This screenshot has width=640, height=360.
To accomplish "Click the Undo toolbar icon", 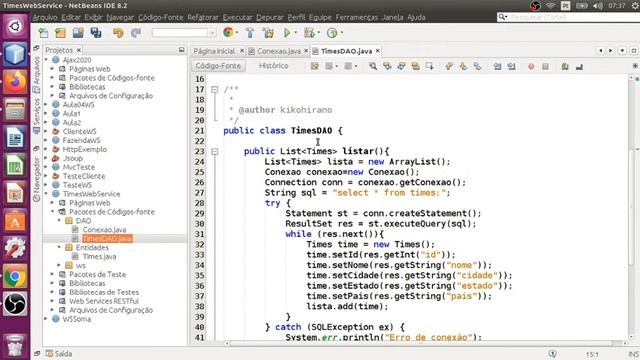I will [x=118, y=33].
